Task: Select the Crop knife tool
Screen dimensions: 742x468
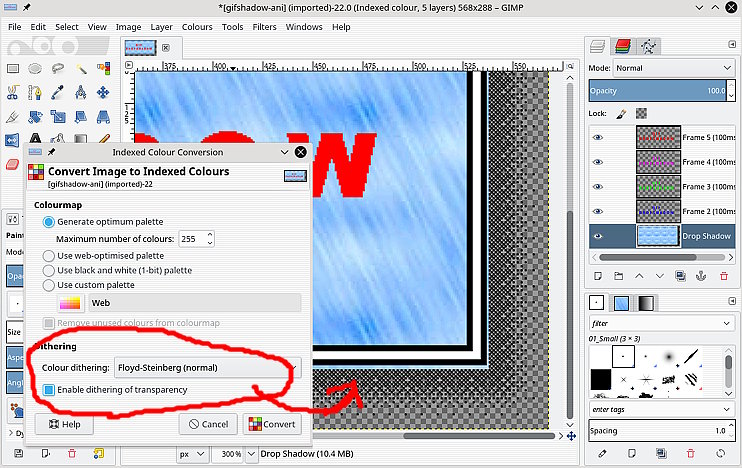Action: pyautogui.click(x=13, y=116)
